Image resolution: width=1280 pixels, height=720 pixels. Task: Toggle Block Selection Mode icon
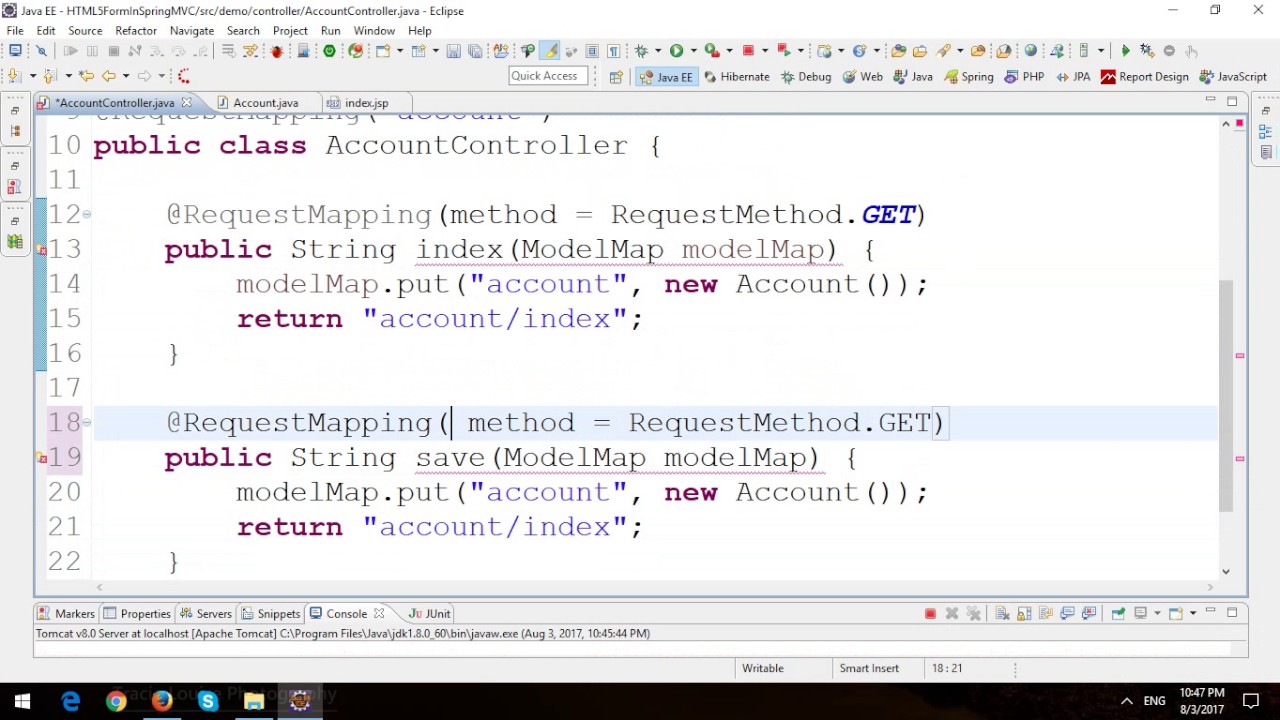tap(592, 50)
